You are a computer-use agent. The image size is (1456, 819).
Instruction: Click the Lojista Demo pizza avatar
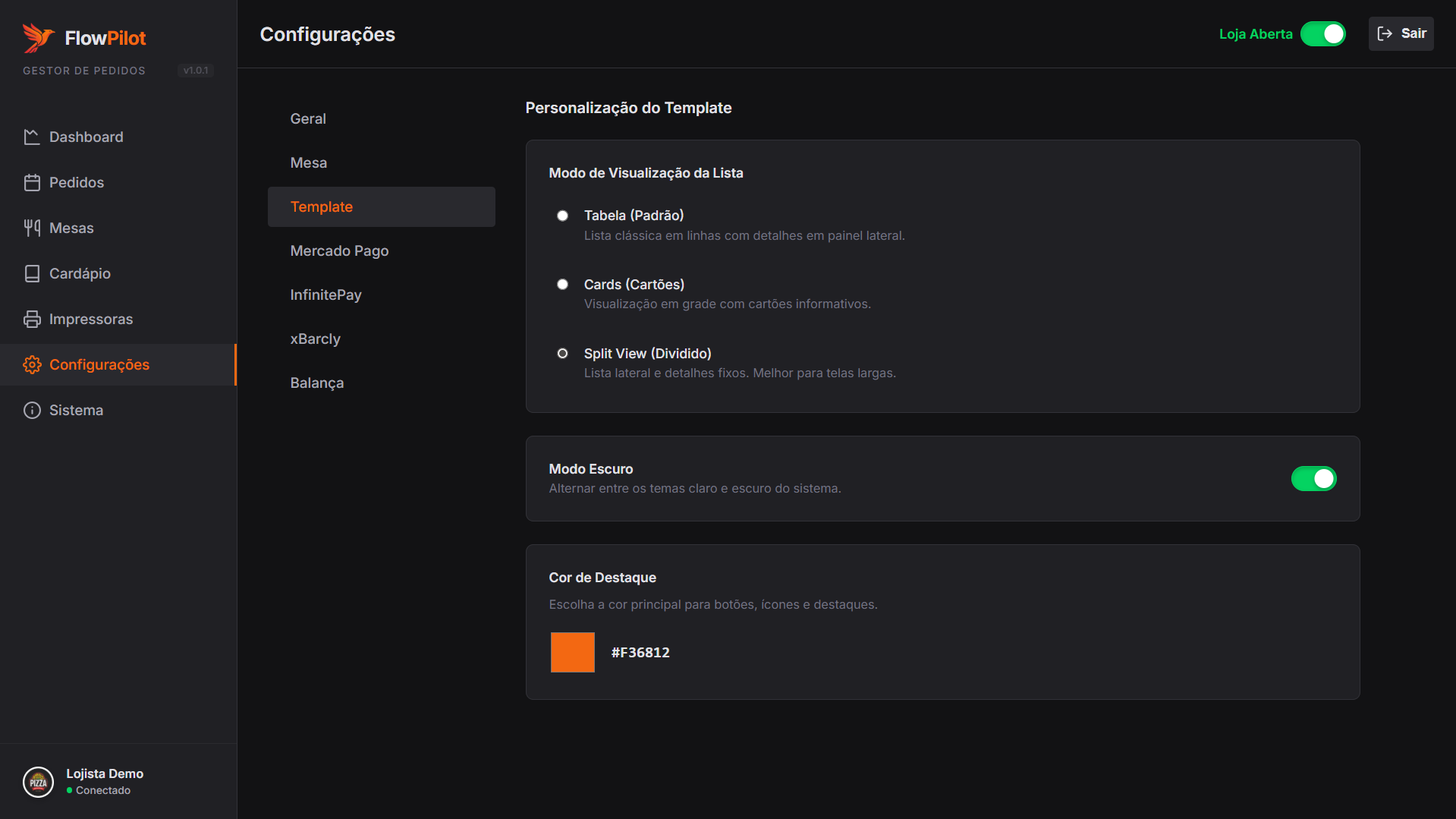click(x=38, y=782)
